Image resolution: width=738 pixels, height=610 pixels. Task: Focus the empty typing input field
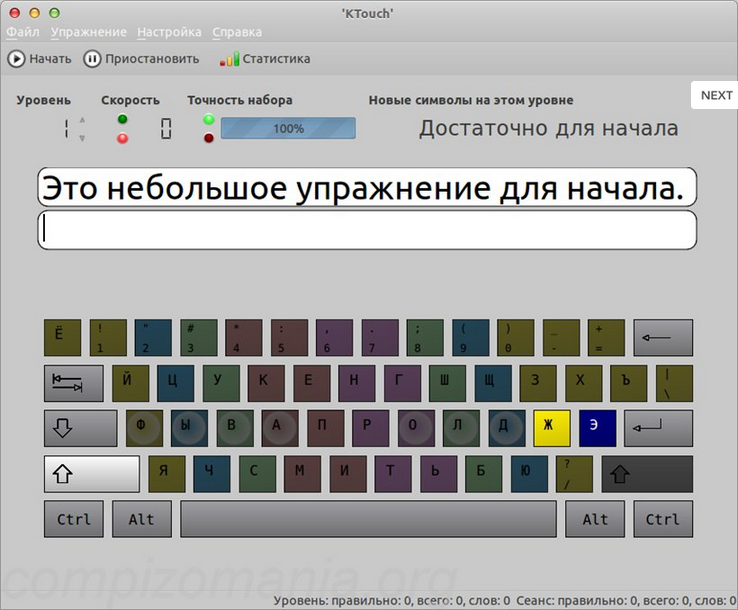coord(367,230)
